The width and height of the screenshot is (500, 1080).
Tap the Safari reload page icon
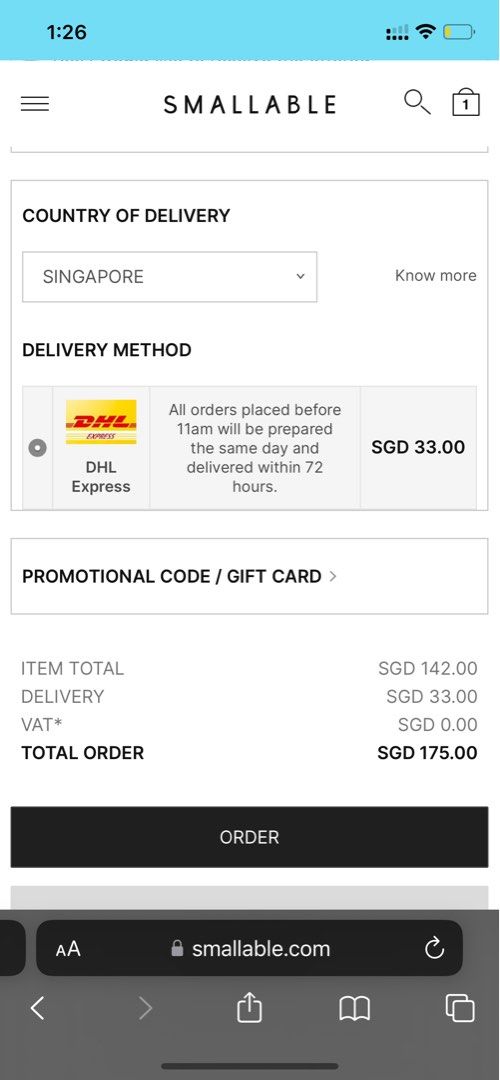[435, 948]
